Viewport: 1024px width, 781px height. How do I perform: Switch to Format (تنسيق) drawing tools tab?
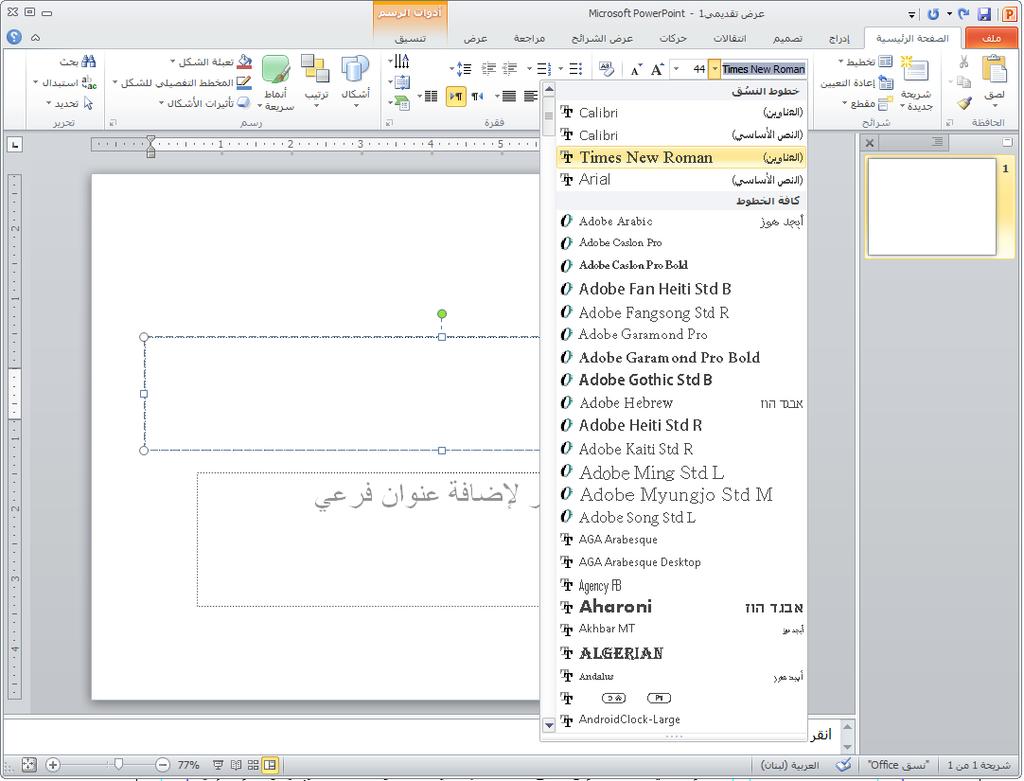point(411,39)
